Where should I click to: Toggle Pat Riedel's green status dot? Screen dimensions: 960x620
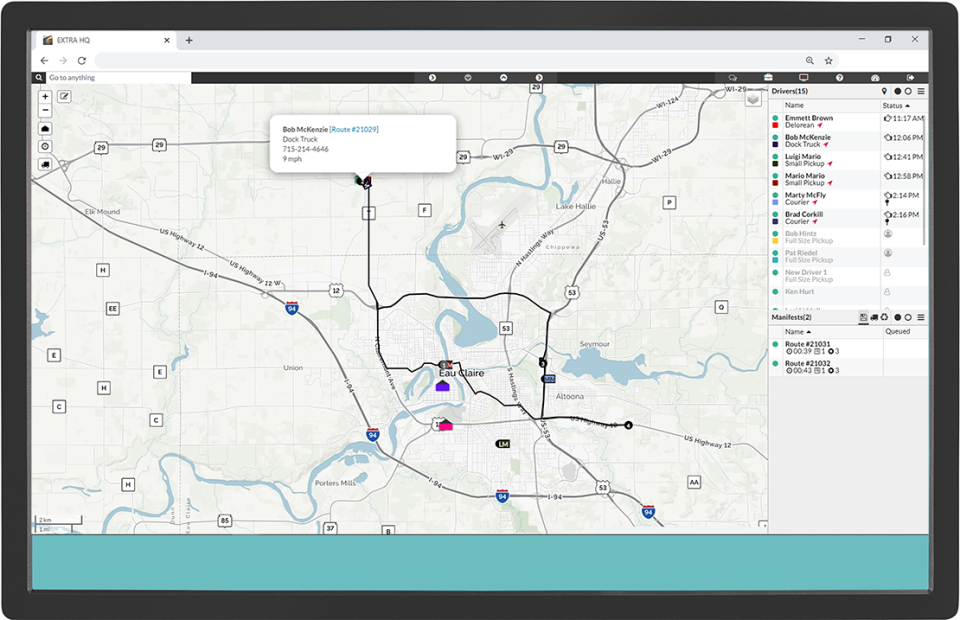tap(775, 253)
